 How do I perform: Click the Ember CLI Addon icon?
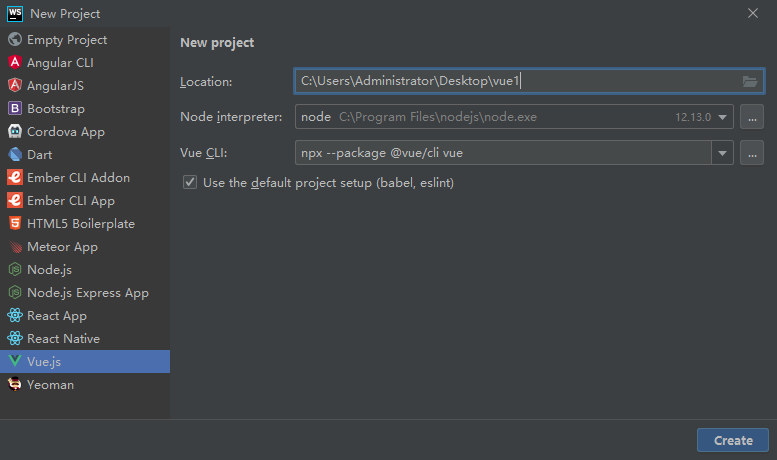pyautogui.click(x=15, y=177)
